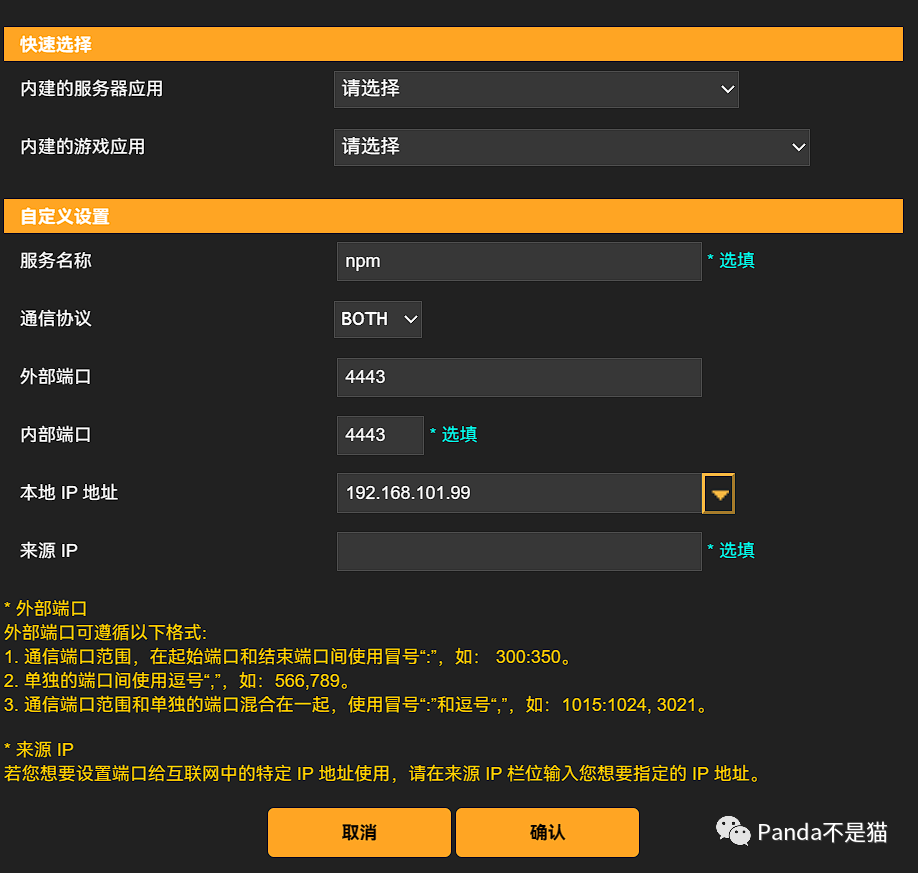The width and height of the screenshot is (918, 873).
Task: Open the 内建的游戏应用 dropdown
Action: coord(571,147)
